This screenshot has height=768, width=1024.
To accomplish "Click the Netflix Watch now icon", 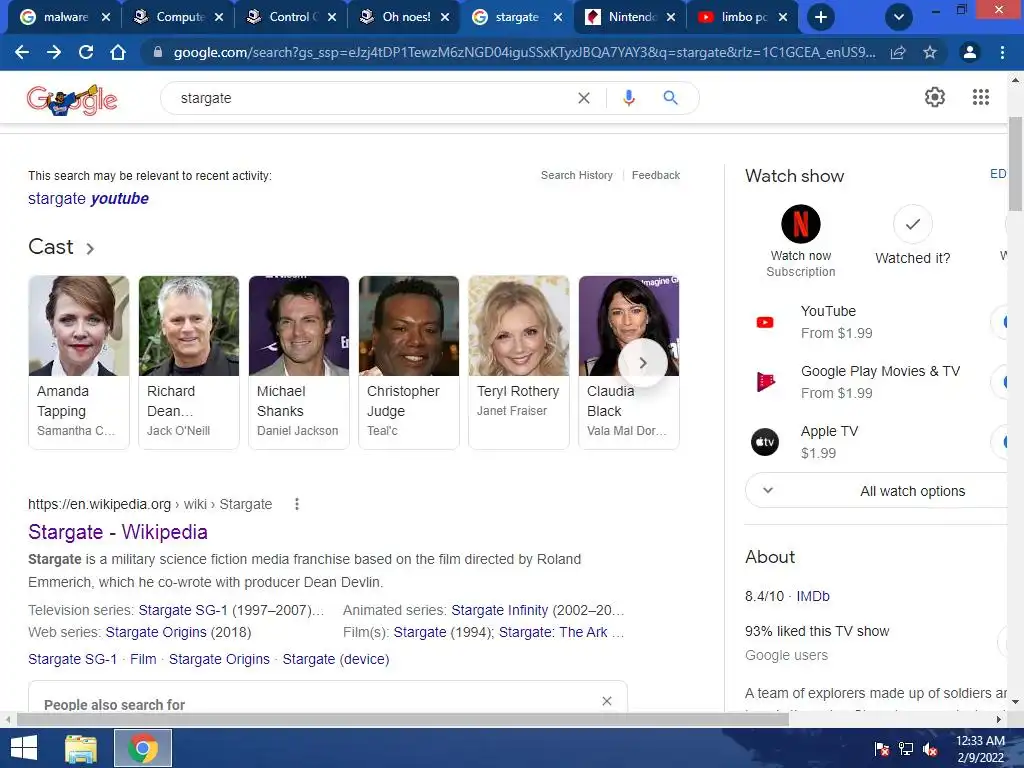I will 801,224.
